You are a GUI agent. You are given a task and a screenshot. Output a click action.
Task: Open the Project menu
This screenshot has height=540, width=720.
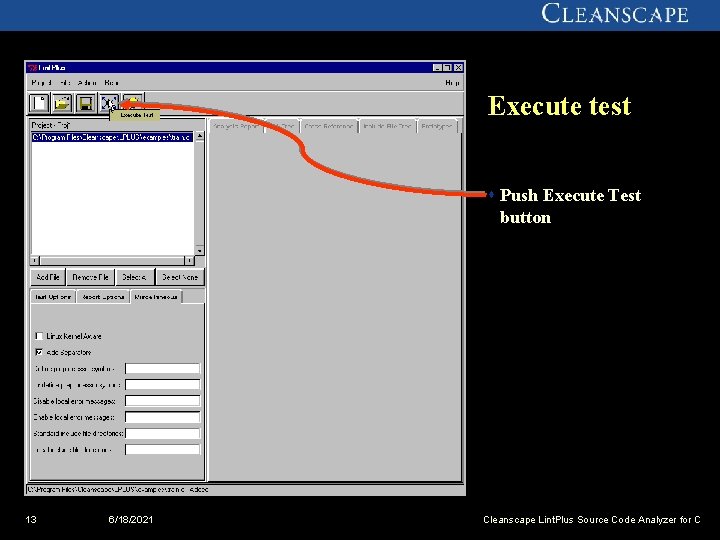click(x=41, y=83)
